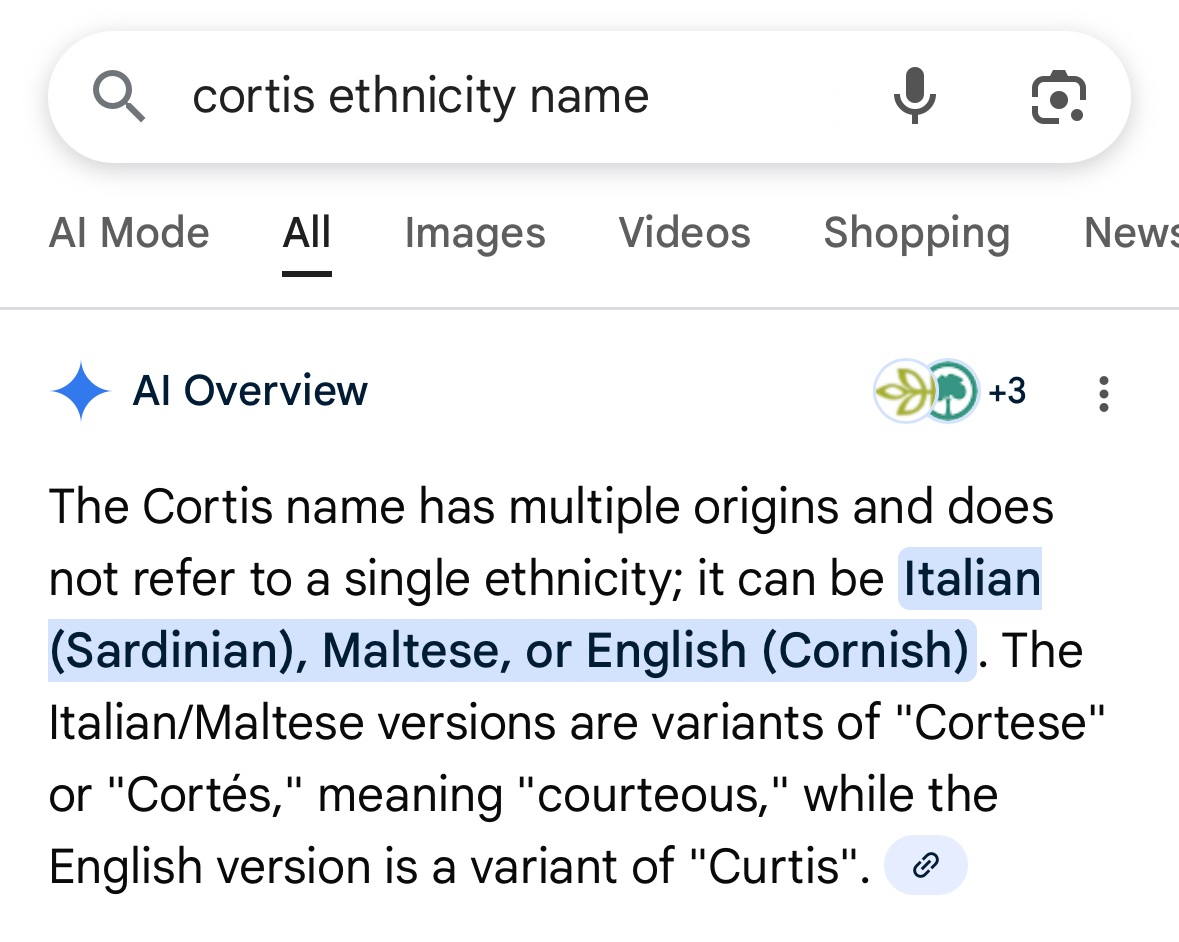The height and width of the screenshot is (942, 1179).
Task: Start voice search with the microphone
Action: tap(914, 97)
